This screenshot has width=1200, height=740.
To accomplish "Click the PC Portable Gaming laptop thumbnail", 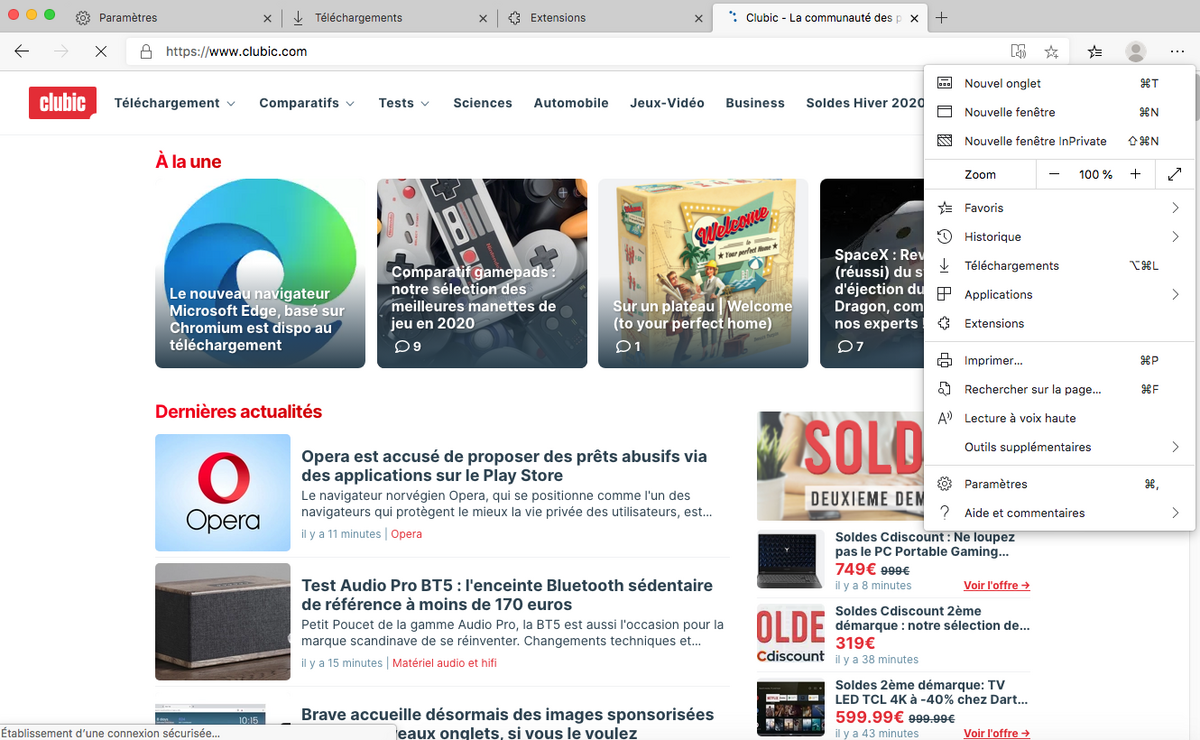I will coord(791,561).
